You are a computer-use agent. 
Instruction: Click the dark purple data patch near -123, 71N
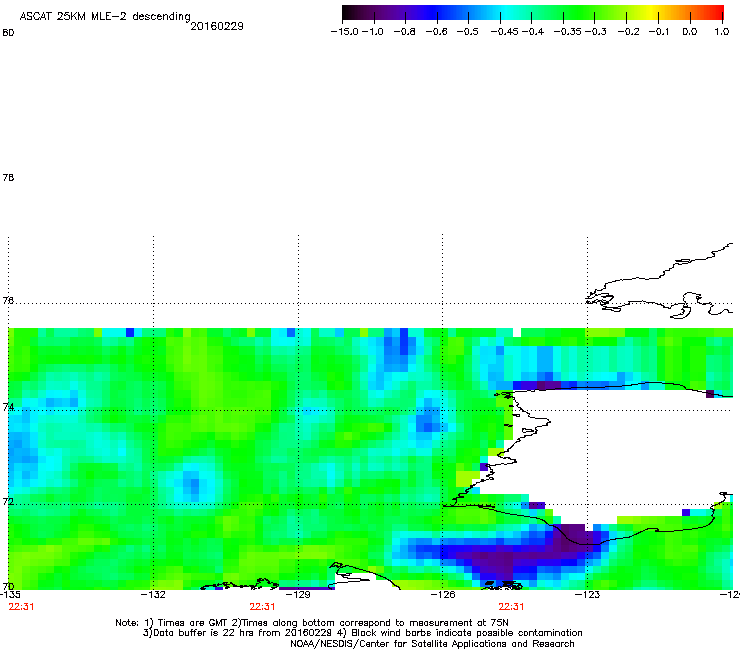[x=573, y=536]
